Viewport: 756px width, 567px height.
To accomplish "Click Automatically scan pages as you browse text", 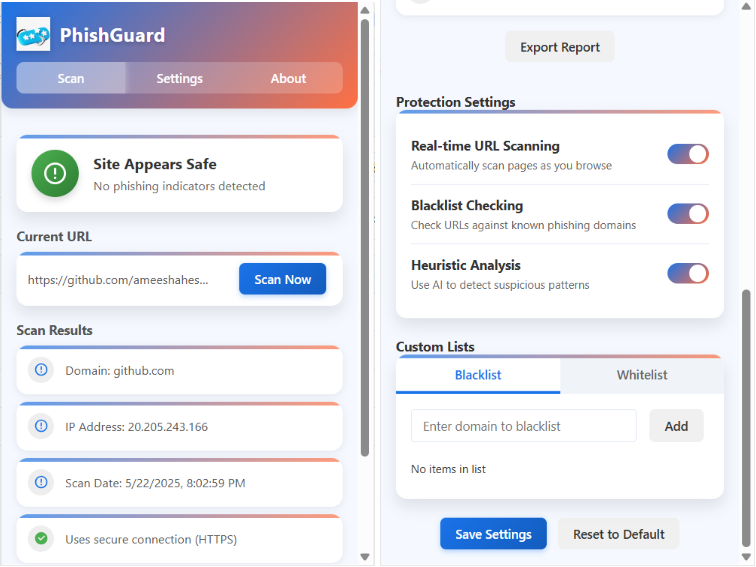I will point(511,166).
